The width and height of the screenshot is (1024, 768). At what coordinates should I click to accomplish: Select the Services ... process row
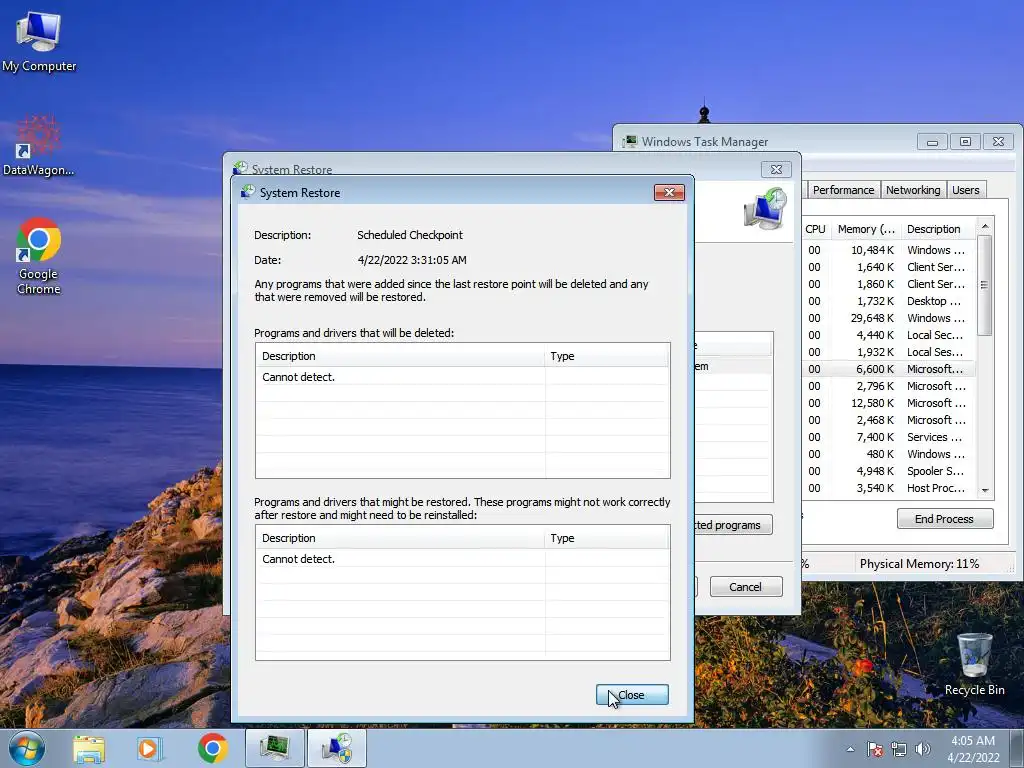888,437
